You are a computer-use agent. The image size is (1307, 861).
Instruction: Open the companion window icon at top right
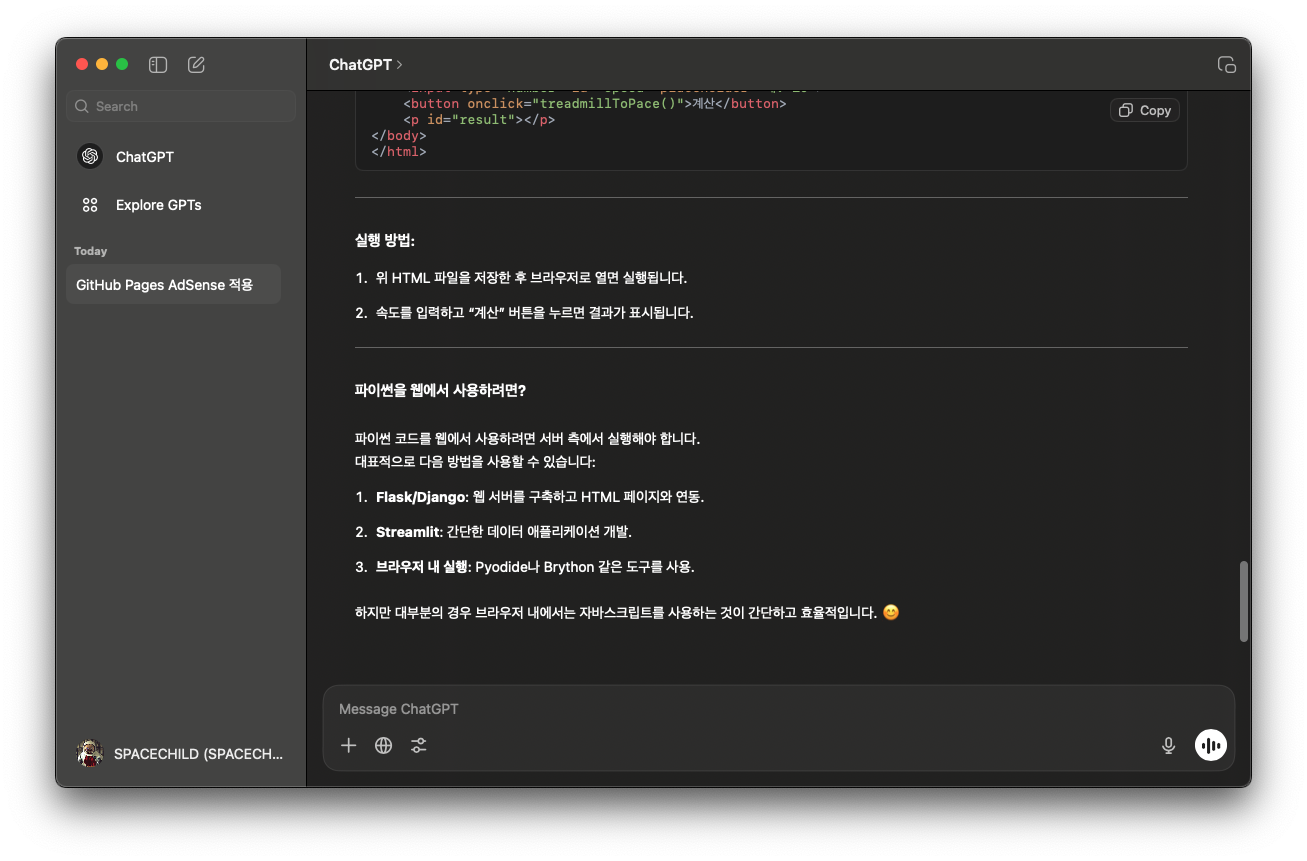[1226, 64]
